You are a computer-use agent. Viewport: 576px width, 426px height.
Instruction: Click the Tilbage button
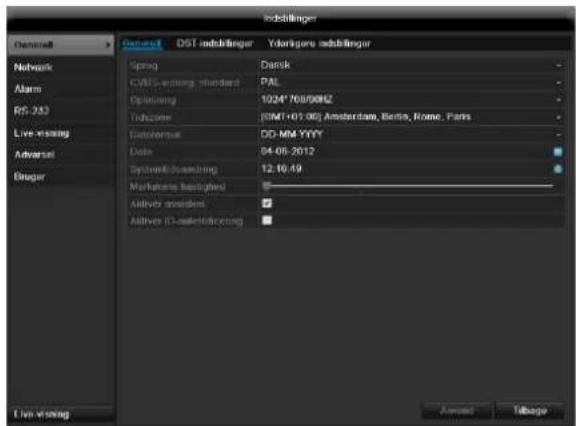click(529, 411)
